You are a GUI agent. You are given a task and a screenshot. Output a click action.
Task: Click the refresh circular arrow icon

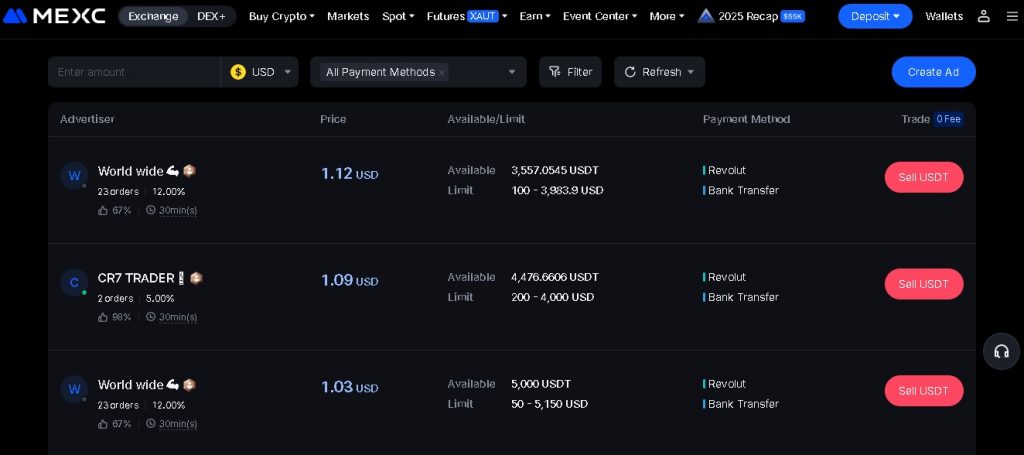pos(630,72)
